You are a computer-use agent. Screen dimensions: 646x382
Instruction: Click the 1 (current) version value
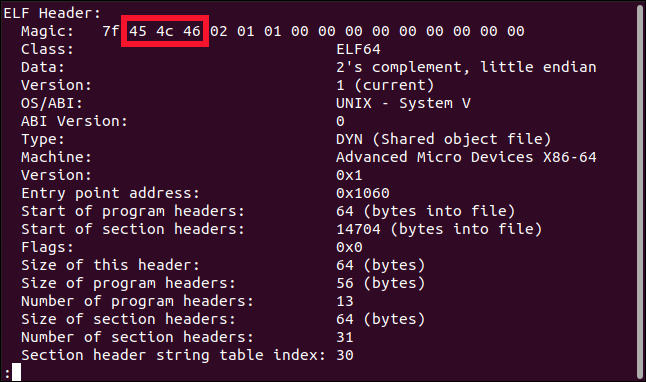pyautogui.click(x=385, y=85)
